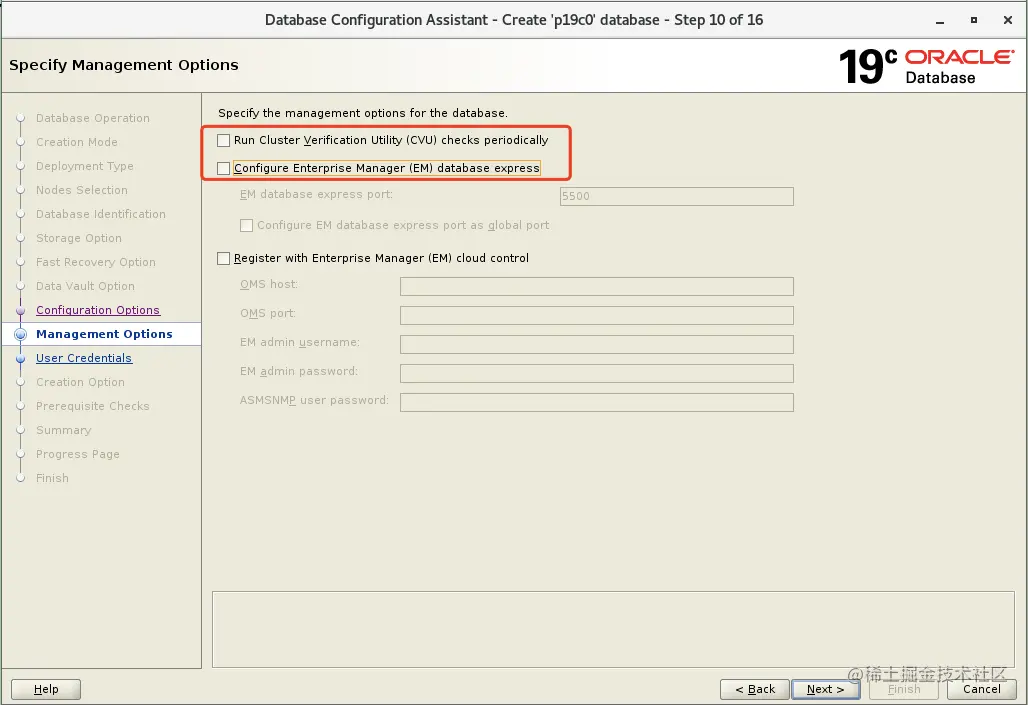The width and height of the screenshot is (1028, 705).
Task: Go to Configuration Options step link
Action: [x=98, y=310]
